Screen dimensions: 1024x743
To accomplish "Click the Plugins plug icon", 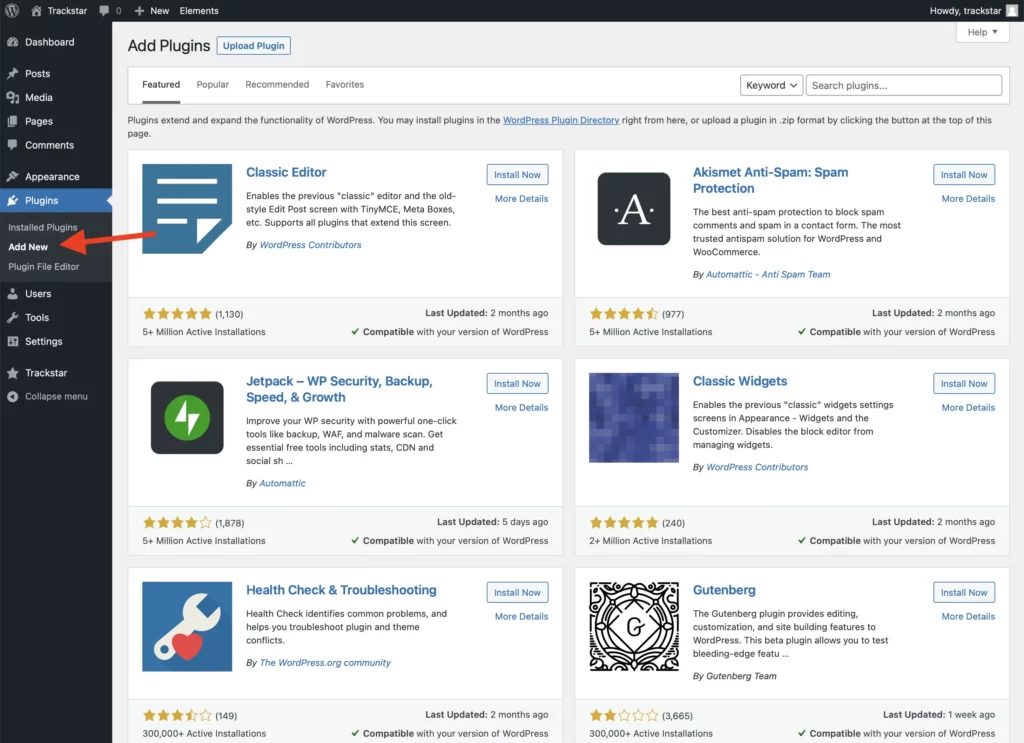I will [12, 200].
